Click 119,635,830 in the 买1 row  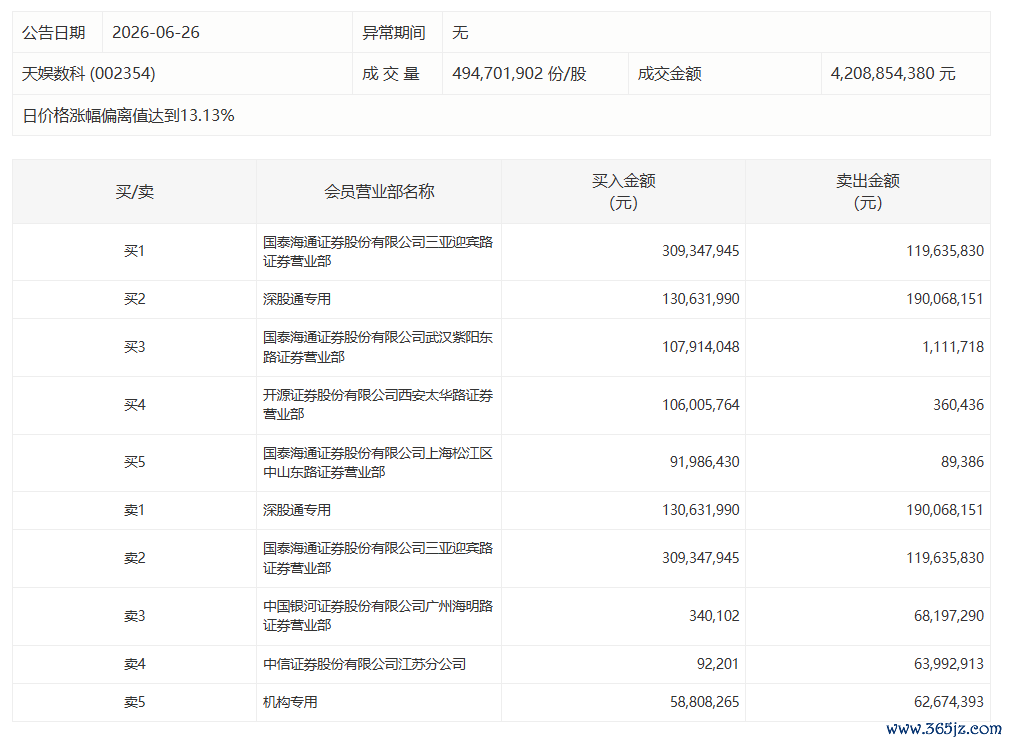945,251
